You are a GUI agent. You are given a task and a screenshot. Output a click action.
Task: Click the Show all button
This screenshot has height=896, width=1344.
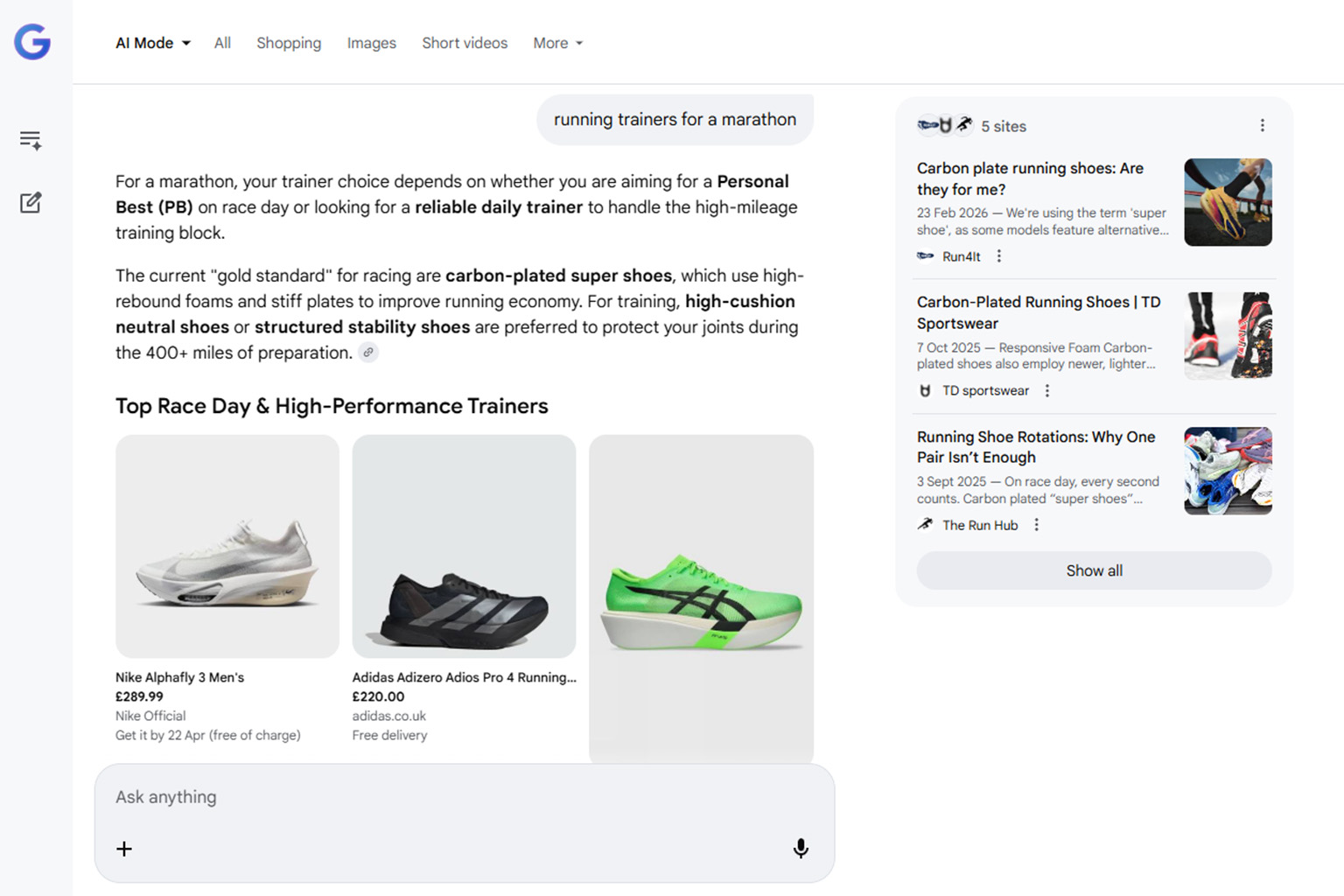coord(1094,570)
